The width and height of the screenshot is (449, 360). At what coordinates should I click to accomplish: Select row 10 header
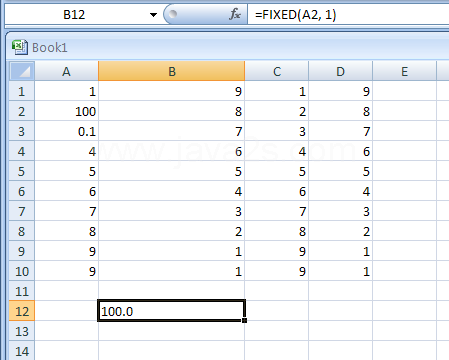22,271
